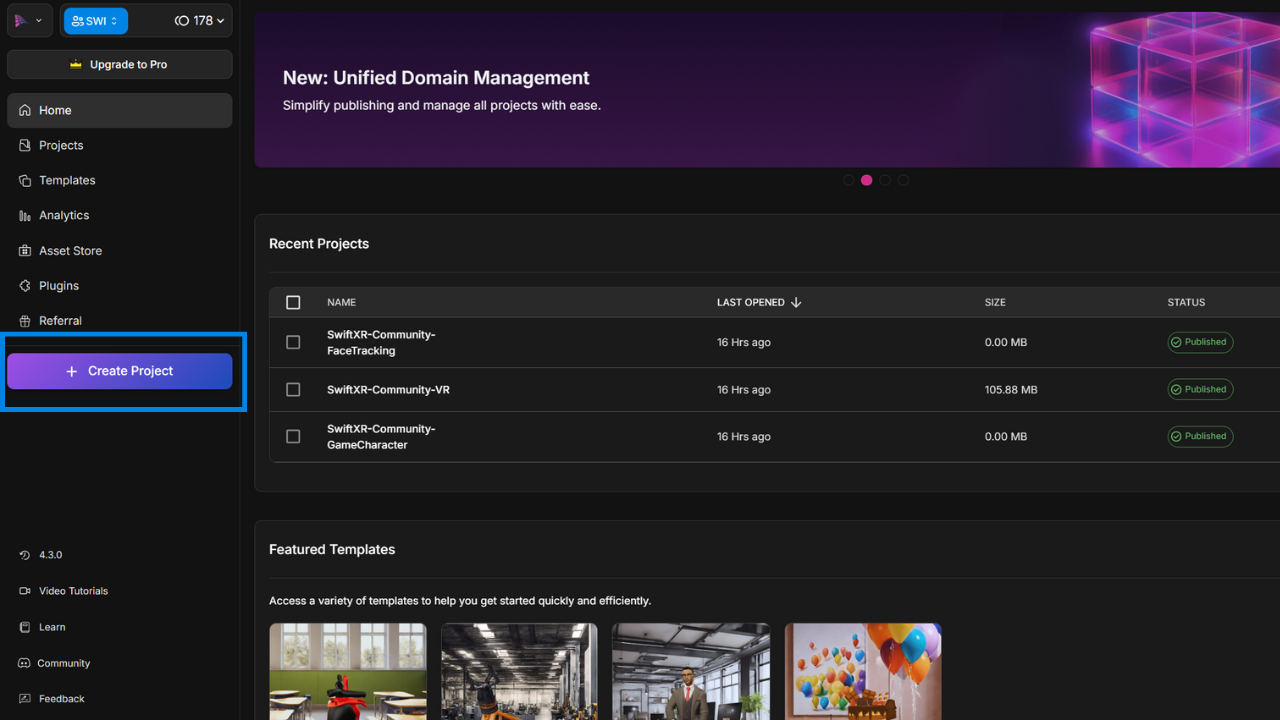Open the 178 credits dropdown
The image size is (1280, 720).
[x=199, y=21]
